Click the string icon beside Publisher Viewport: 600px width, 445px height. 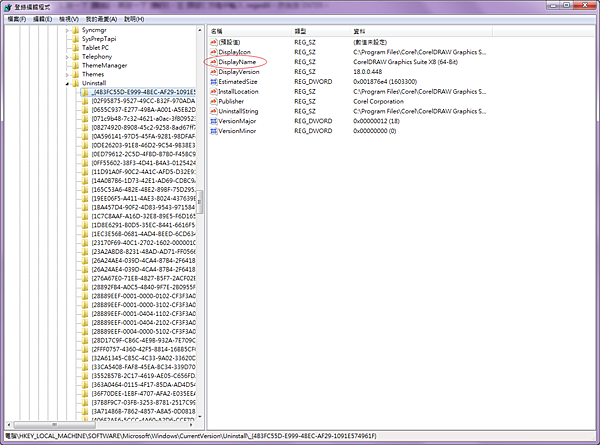214,101
